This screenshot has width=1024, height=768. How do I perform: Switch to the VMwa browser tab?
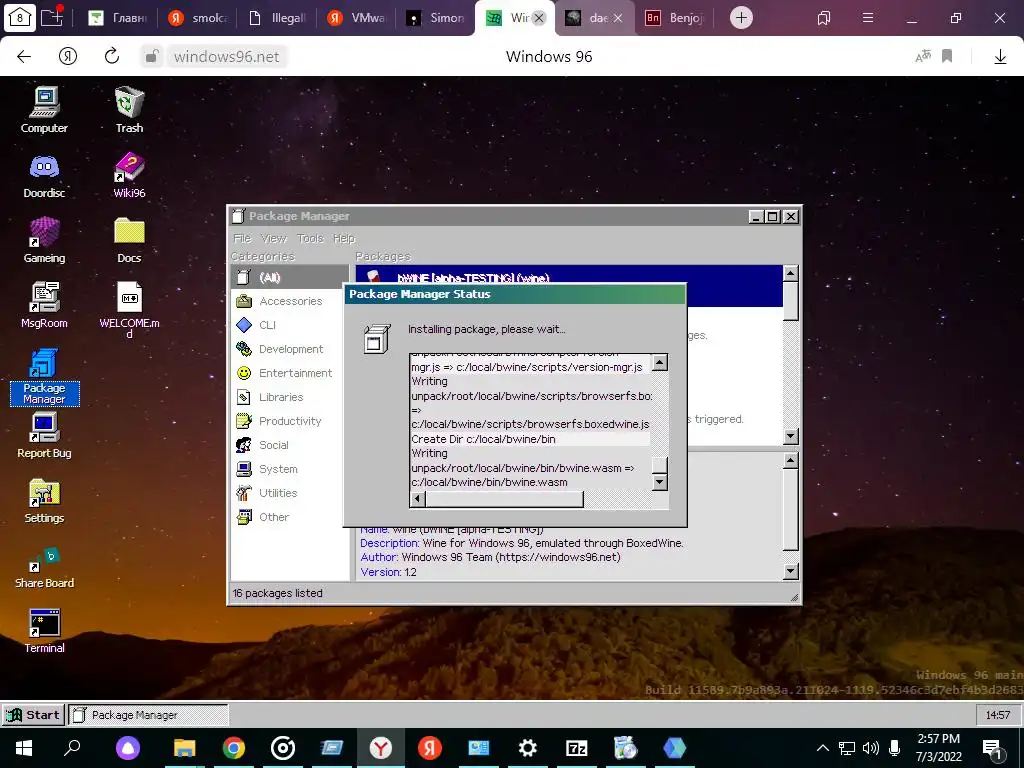coord(357,18)
